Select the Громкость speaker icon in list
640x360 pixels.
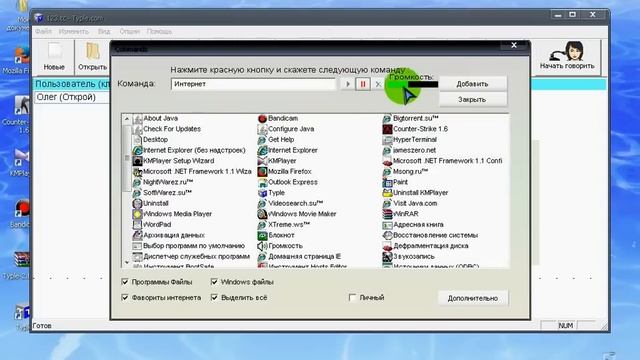(x=262, y=246)
